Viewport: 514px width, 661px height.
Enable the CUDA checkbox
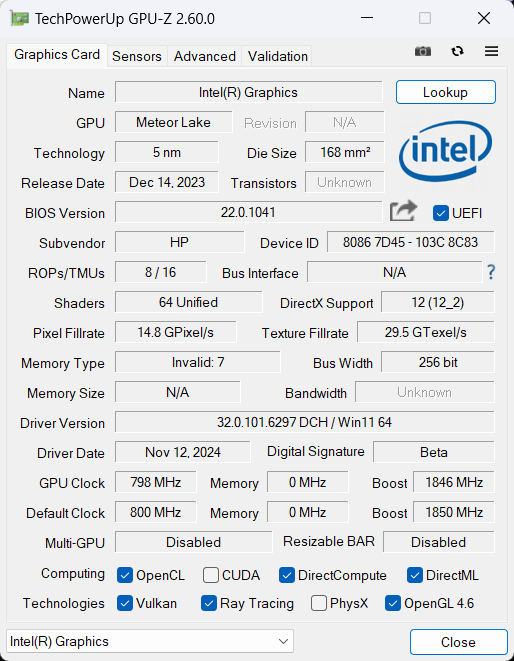coord(210,575)
